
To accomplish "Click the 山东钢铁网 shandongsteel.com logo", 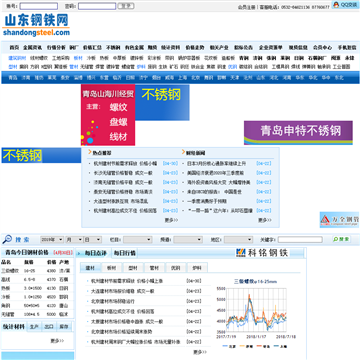I will point(36,25).
